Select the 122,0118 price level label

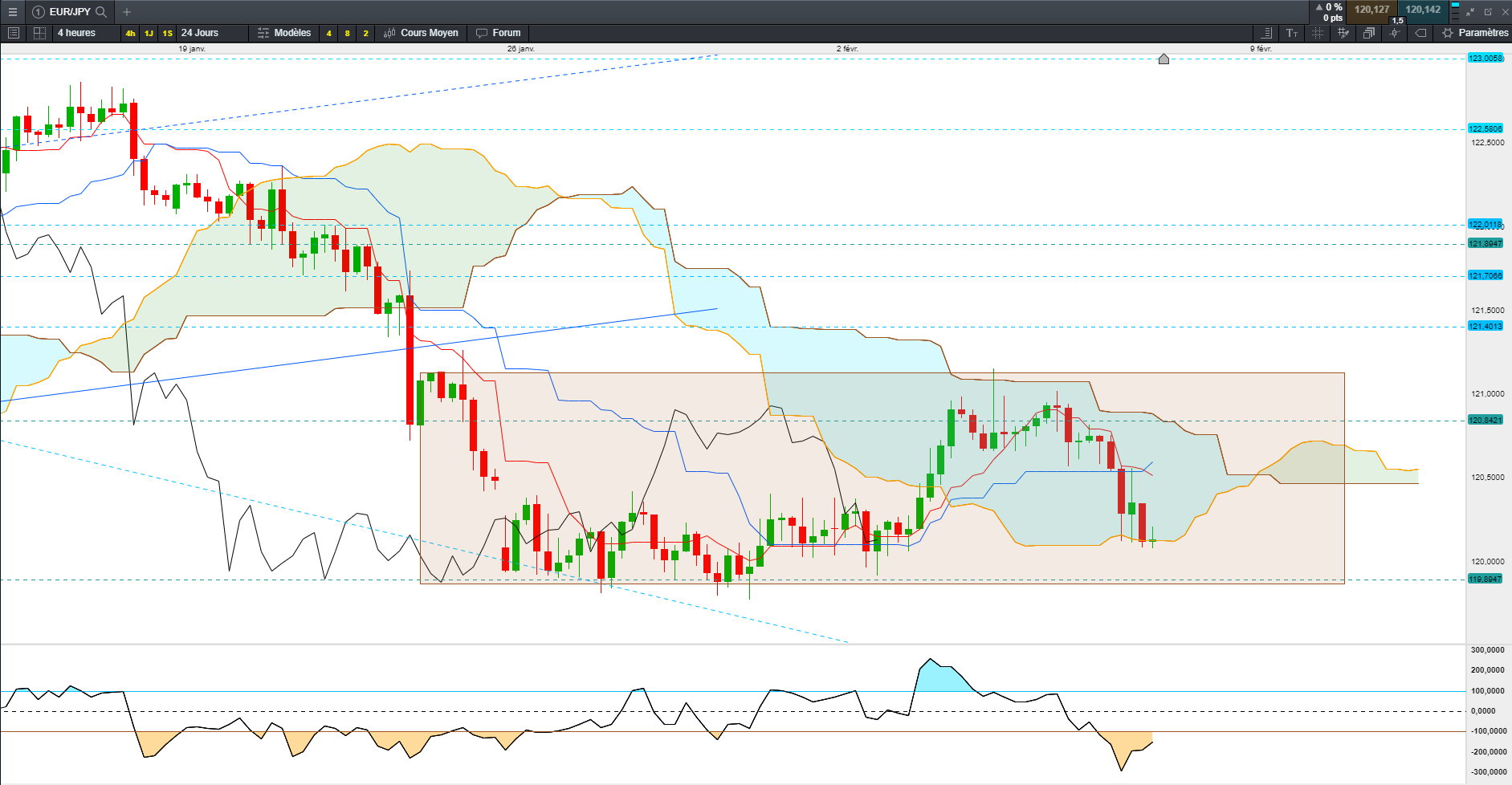pos(1485,224)
